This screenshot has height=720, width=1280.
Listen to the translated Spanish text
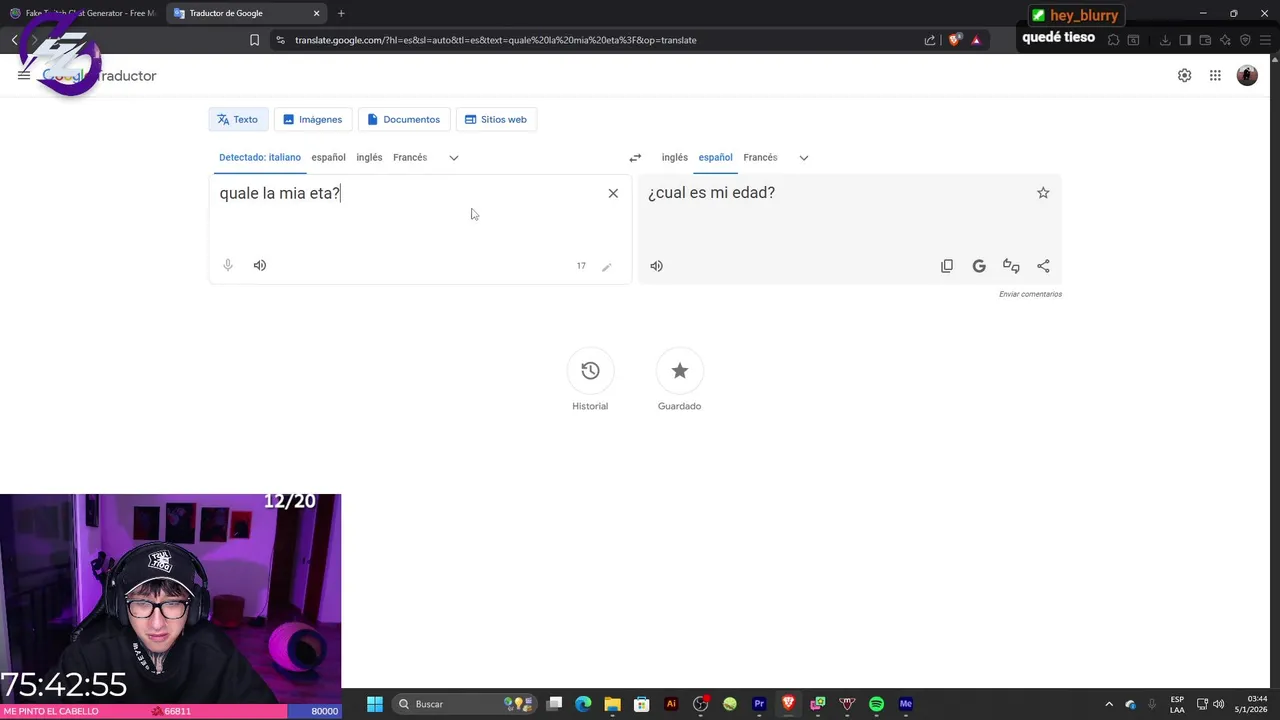tap(656, 266)
